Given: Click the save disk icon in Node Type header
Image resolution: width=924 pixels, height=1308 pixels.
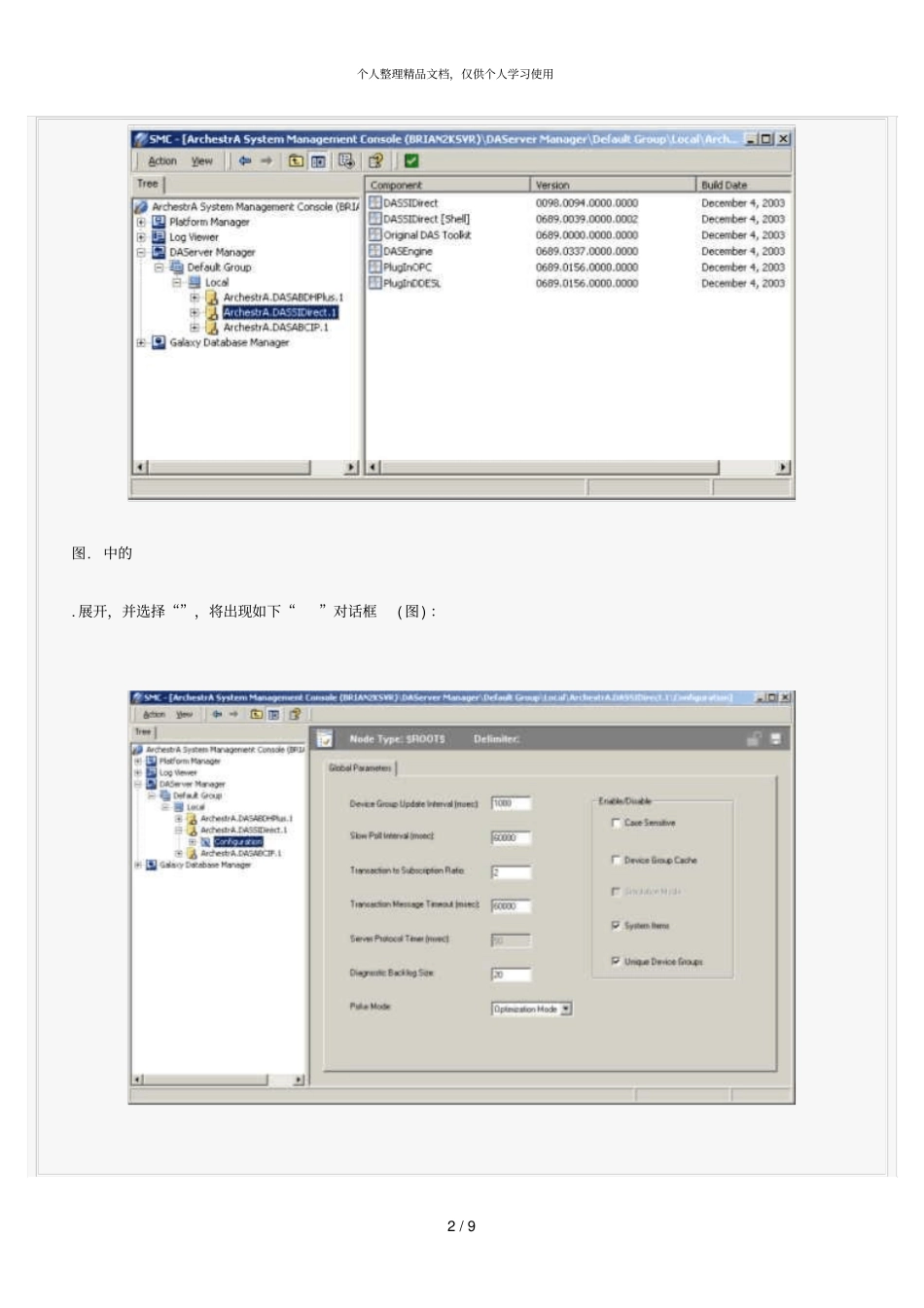Looking at the screenshot, I should click(x=775, y=739).
